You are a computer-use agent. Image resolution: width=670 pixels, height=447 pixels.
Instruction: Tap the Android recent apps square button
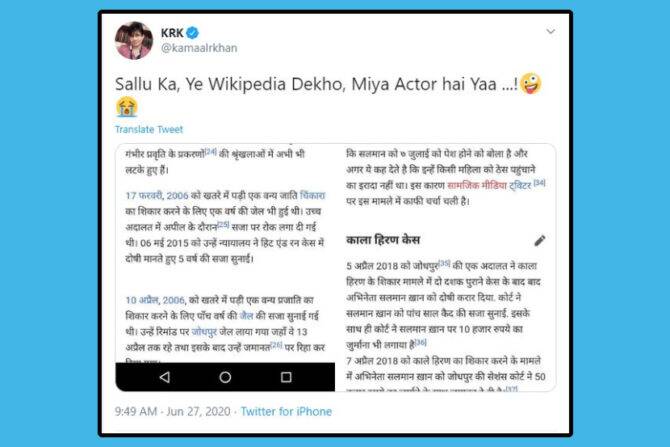tap(286, 377)
